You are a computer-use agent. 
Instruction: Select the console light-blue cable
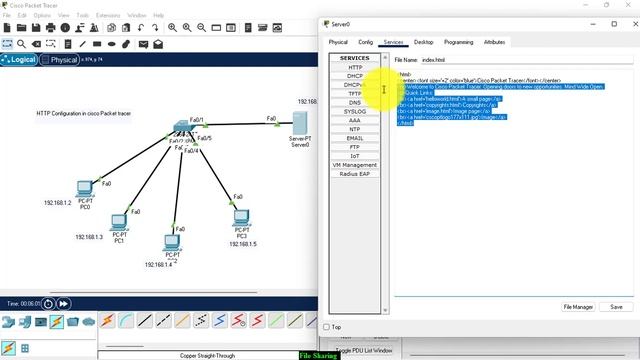[x=126, y=321]
